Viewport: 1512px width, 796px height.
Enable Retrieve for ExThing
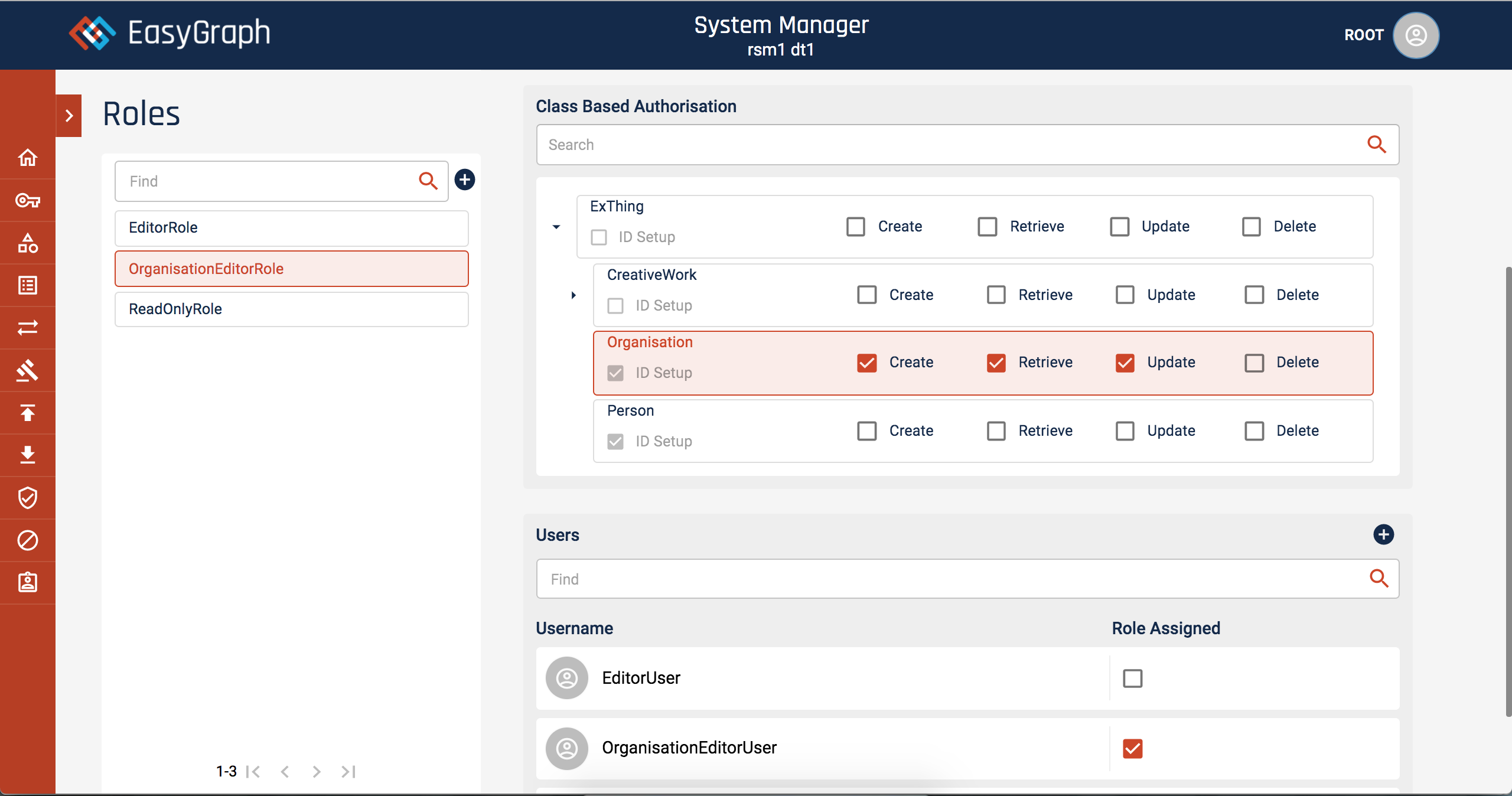(x=988, y=227)
